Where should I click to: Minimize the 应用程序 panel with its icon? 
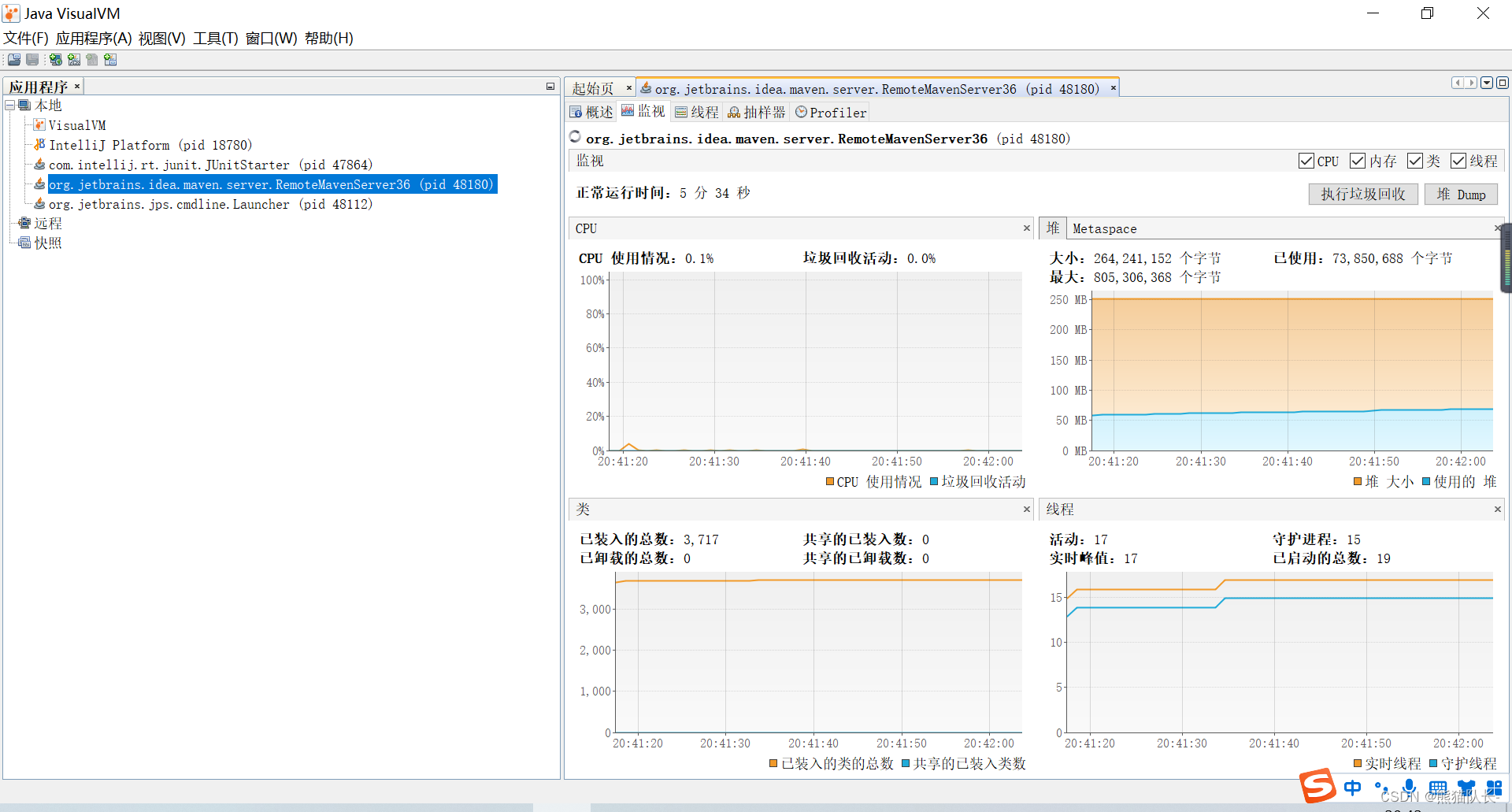(x=550, y=87)
